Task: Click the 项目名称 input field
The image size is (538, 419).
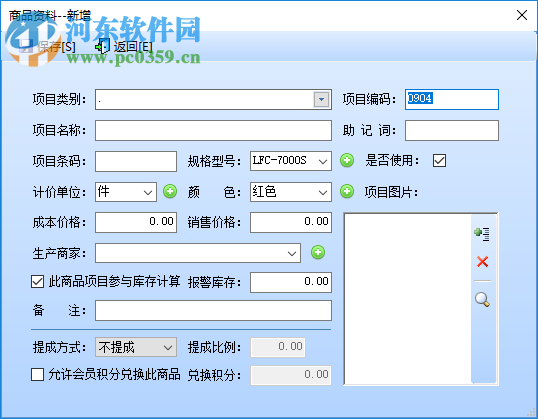Action: tap(213, 130)
